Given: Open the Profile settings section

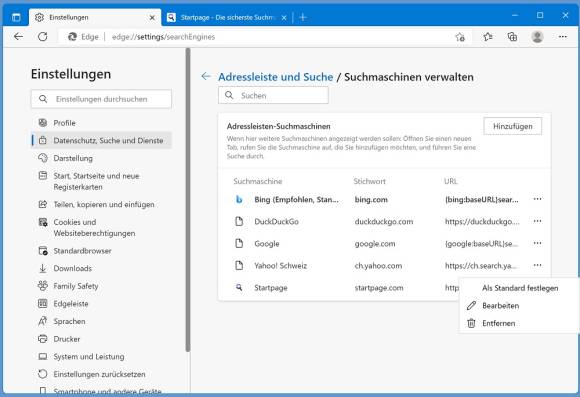Looking at the screenshot, I should (x=101, y=123).
